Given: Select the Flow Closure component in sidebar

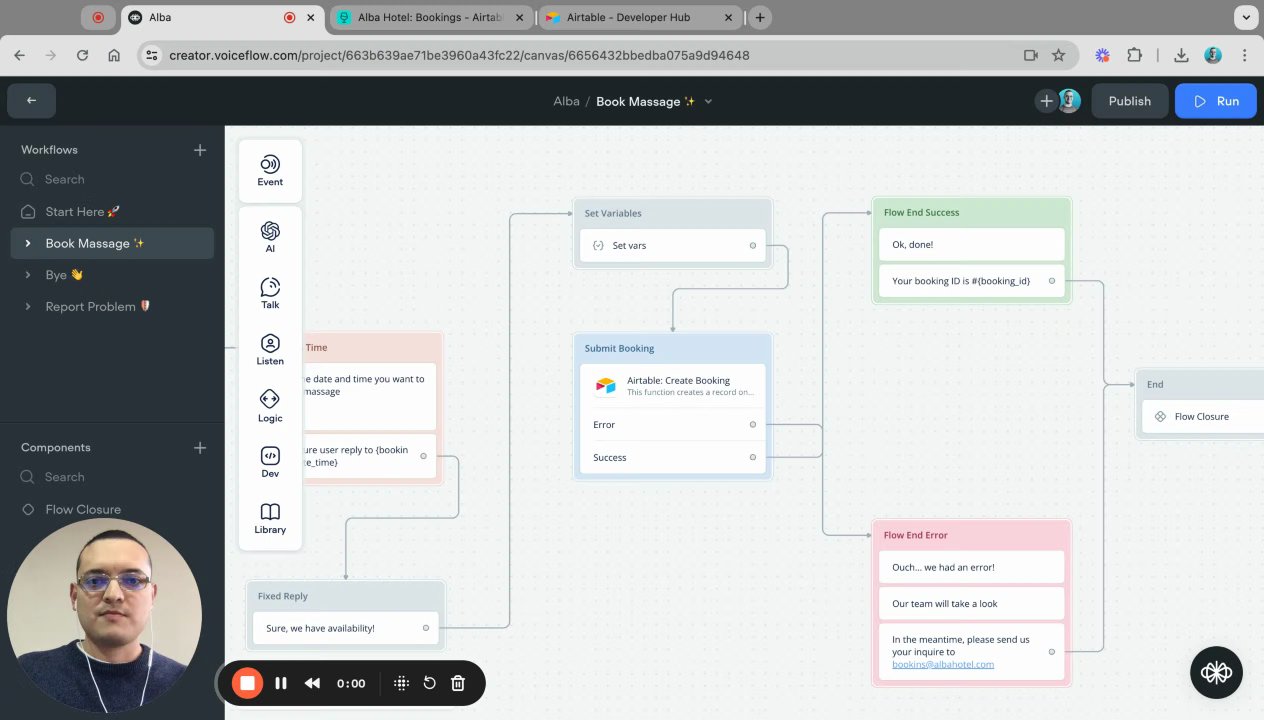Looking at the screenshot, I should point(112,510).
